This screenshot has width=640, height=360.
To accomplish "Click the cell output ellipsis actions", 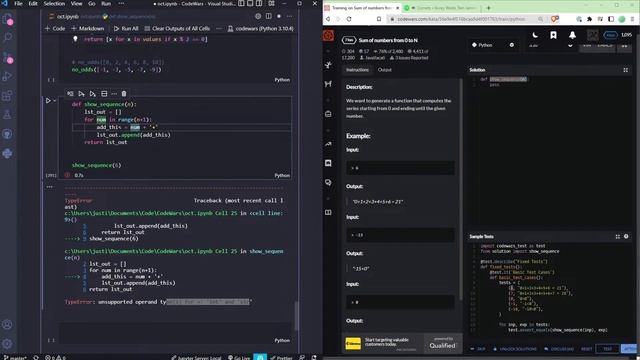I will (49, 187).
